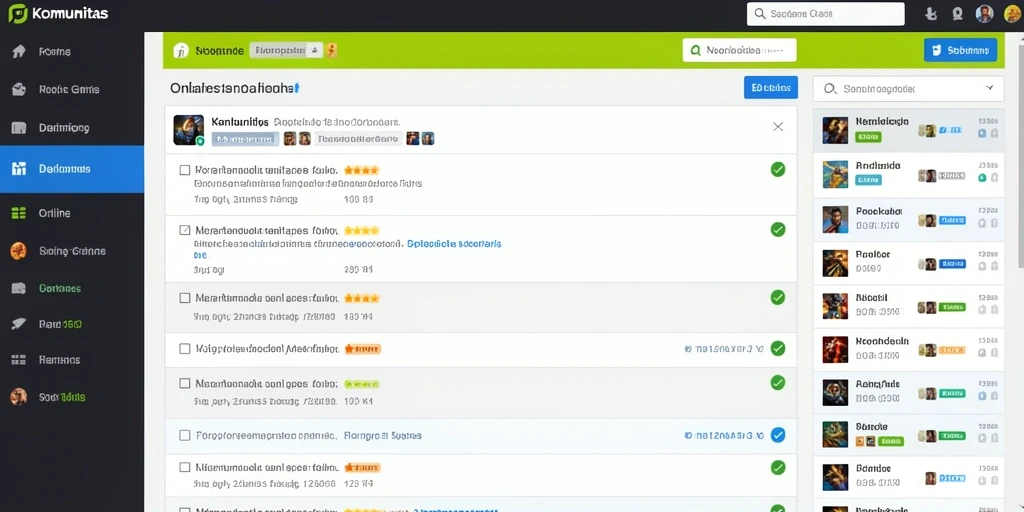Screen dimensions: 1024x512
Task: Expand the chevron in the right panel search box
Action: pyautogui.click(x=989, y=88)
